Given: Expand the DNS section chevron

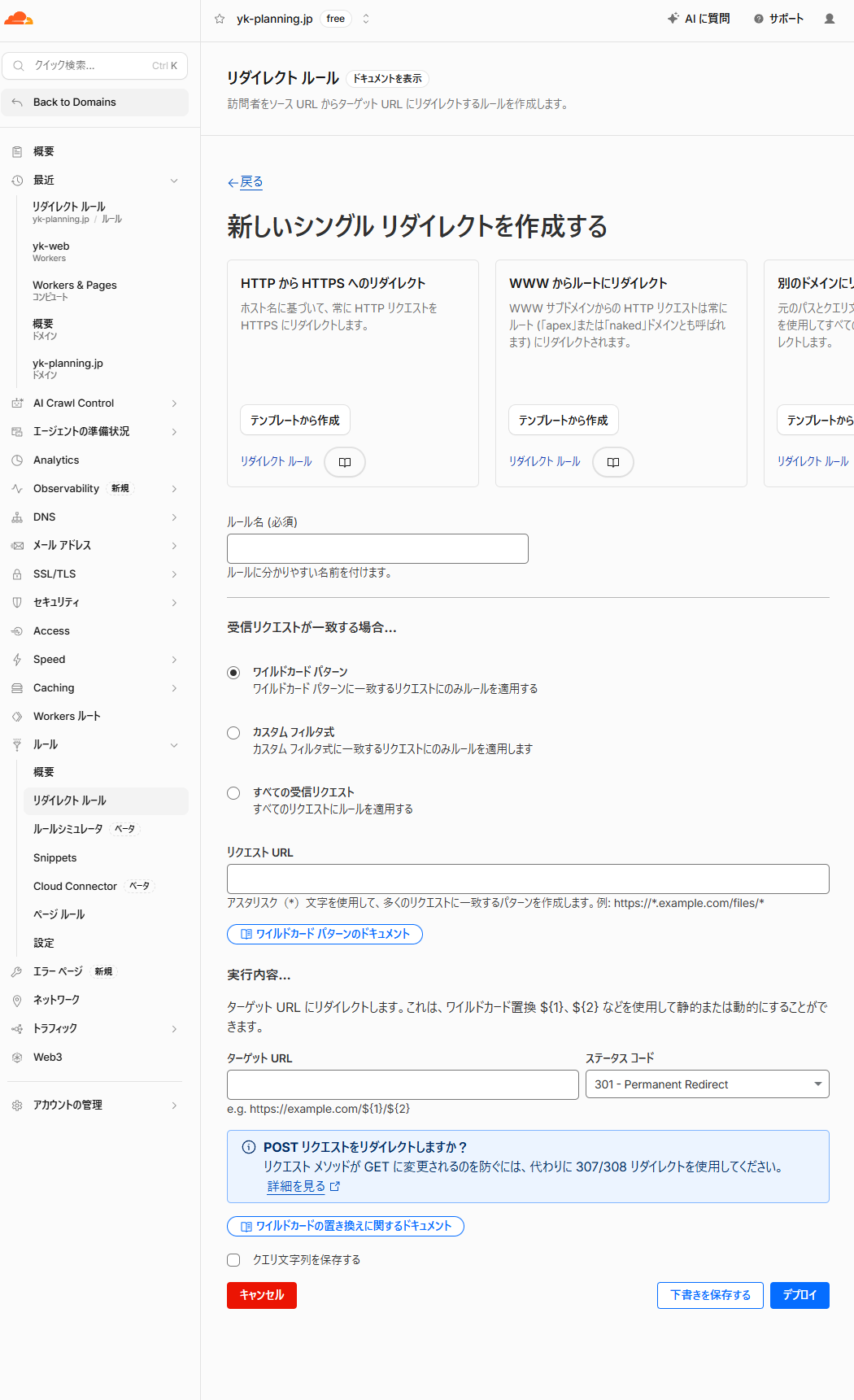Looking at the screenshot, I should coord(174,517).
